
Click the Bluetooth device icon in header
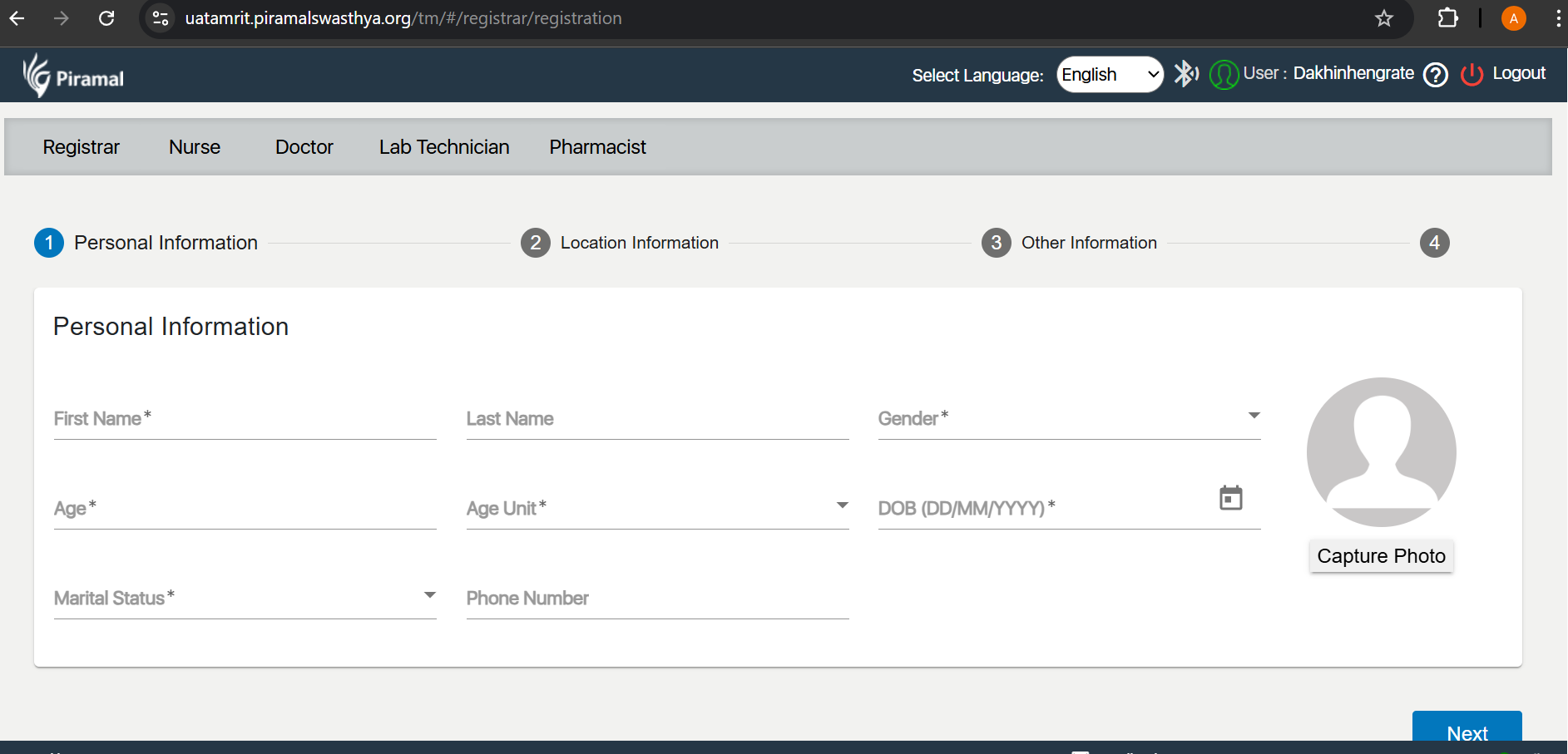[1185, 74]
